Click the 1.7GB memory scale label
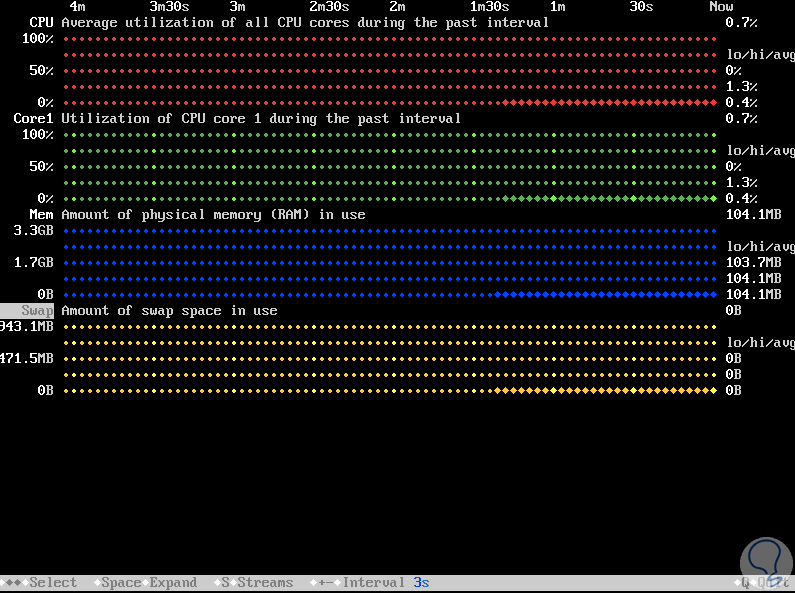 click(33, 263)
